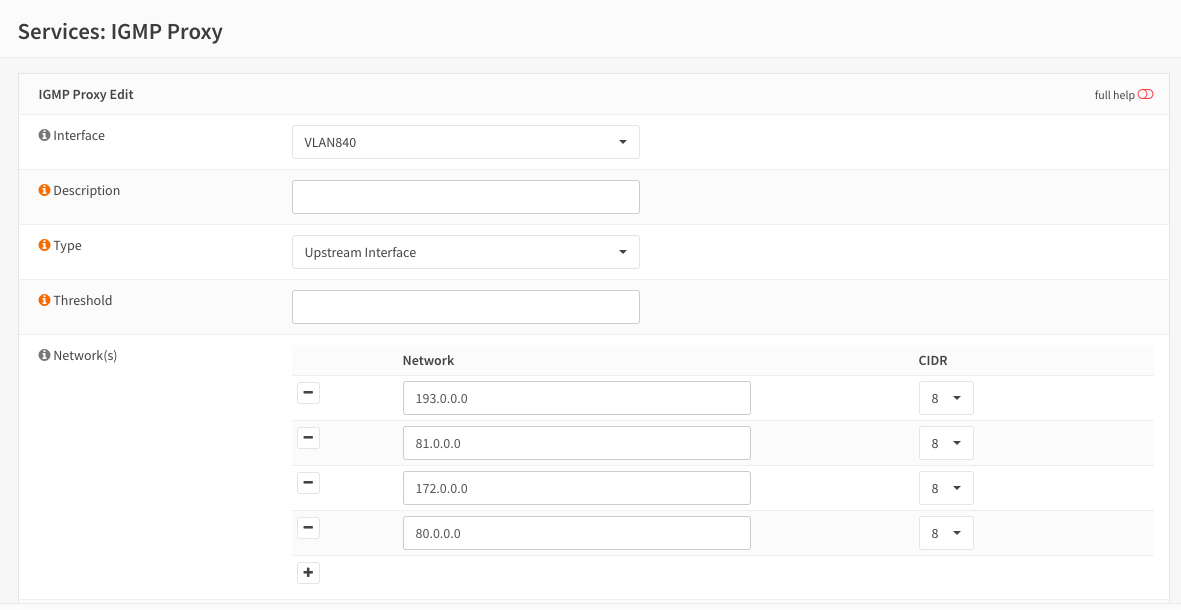Viewport: 1181px width, 610px height.
Task: Click the Threshold input field
Action: click(465, 307)
